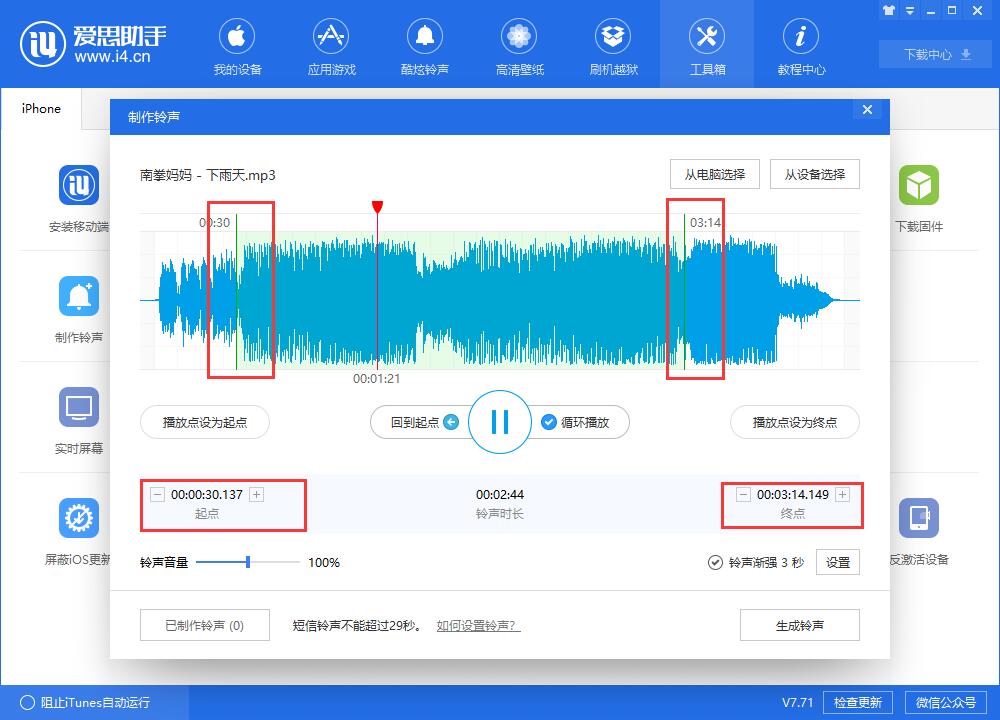Click the 生成铃声 generate button

tap(799, 624)
